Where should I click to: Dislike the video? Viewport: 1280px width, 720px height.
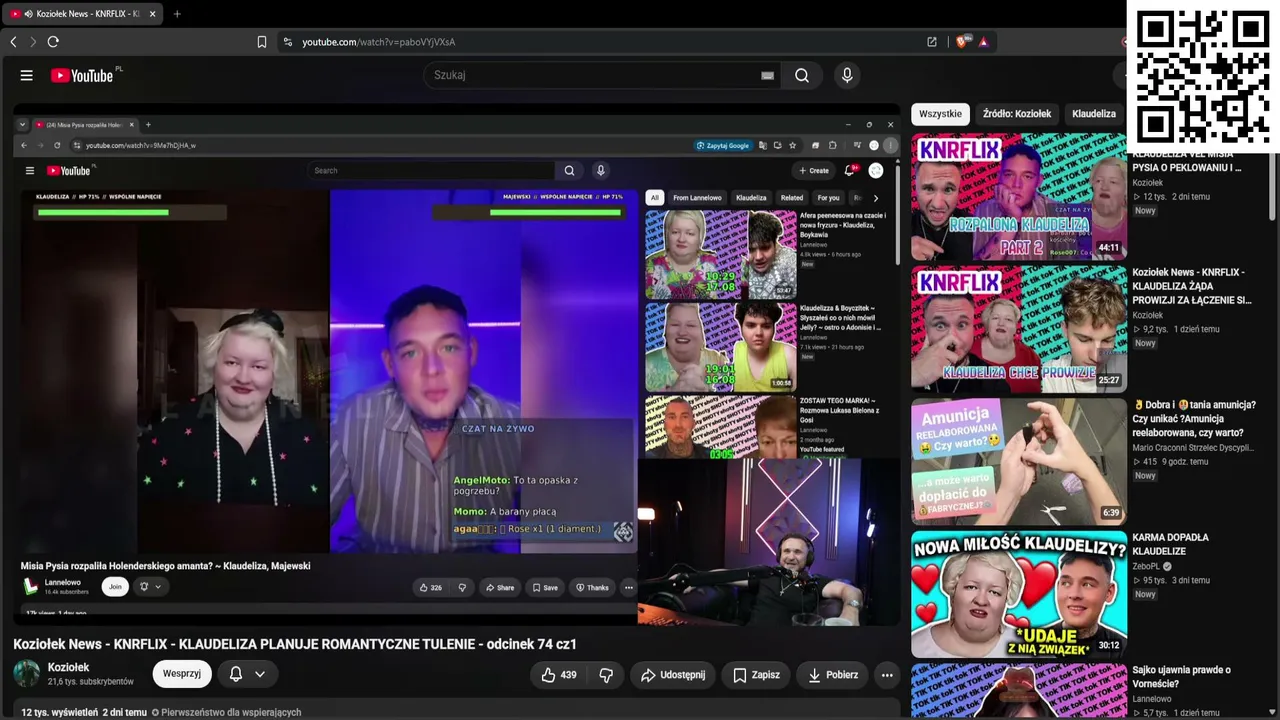pos(605,675)
